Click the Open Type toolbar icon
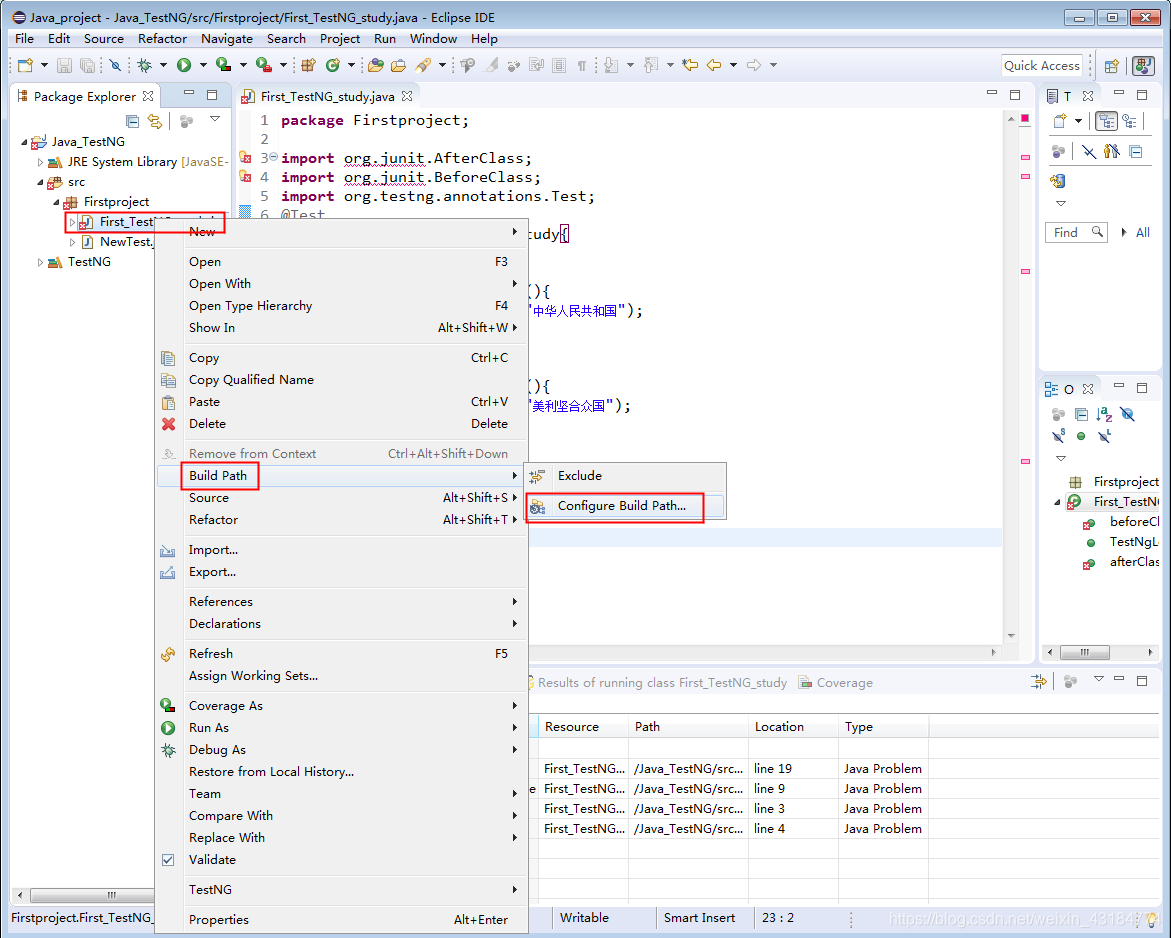The width and height of the screenshot is (1171, 938). coord(376,66)
